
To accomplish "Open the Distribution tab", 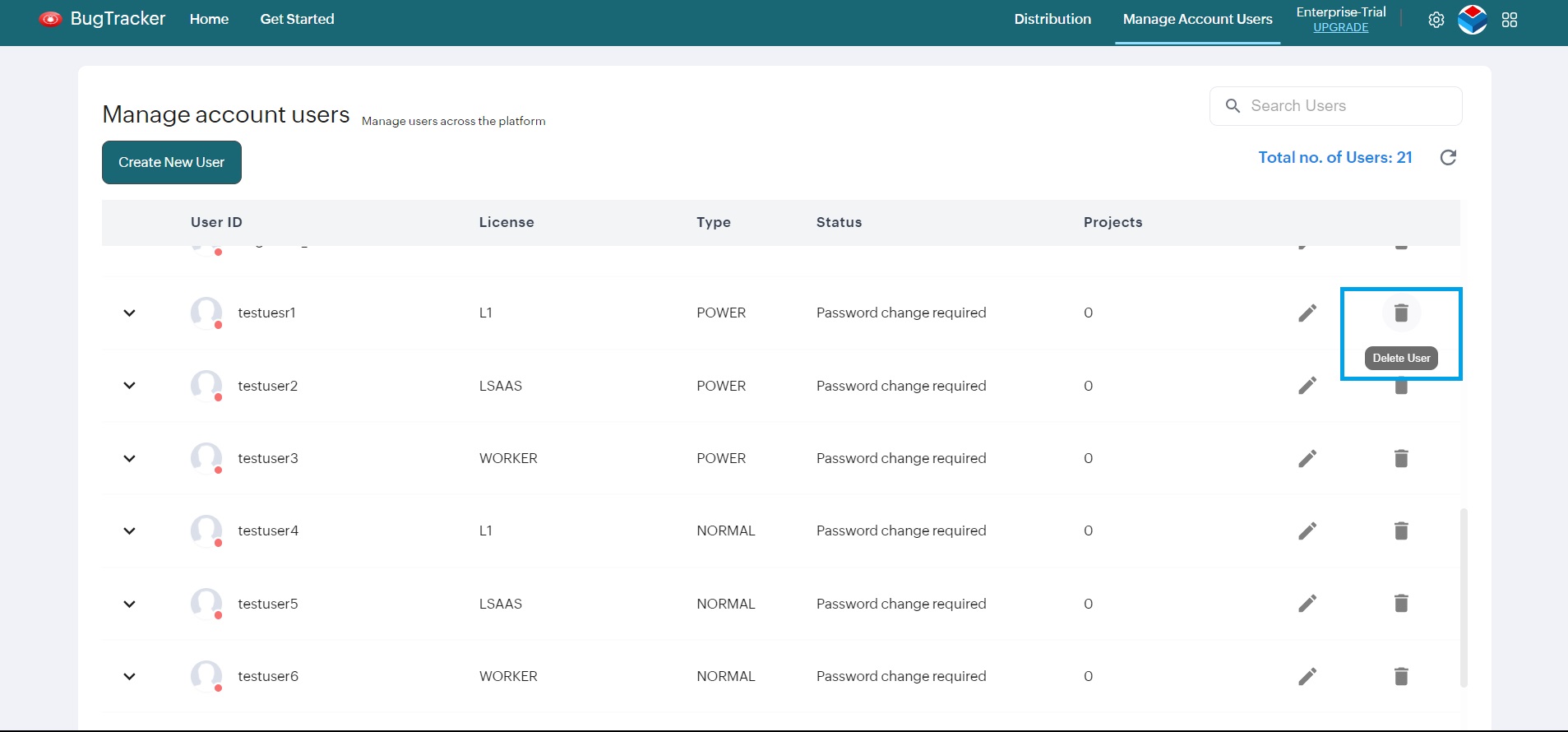I will pos(1052,19).
